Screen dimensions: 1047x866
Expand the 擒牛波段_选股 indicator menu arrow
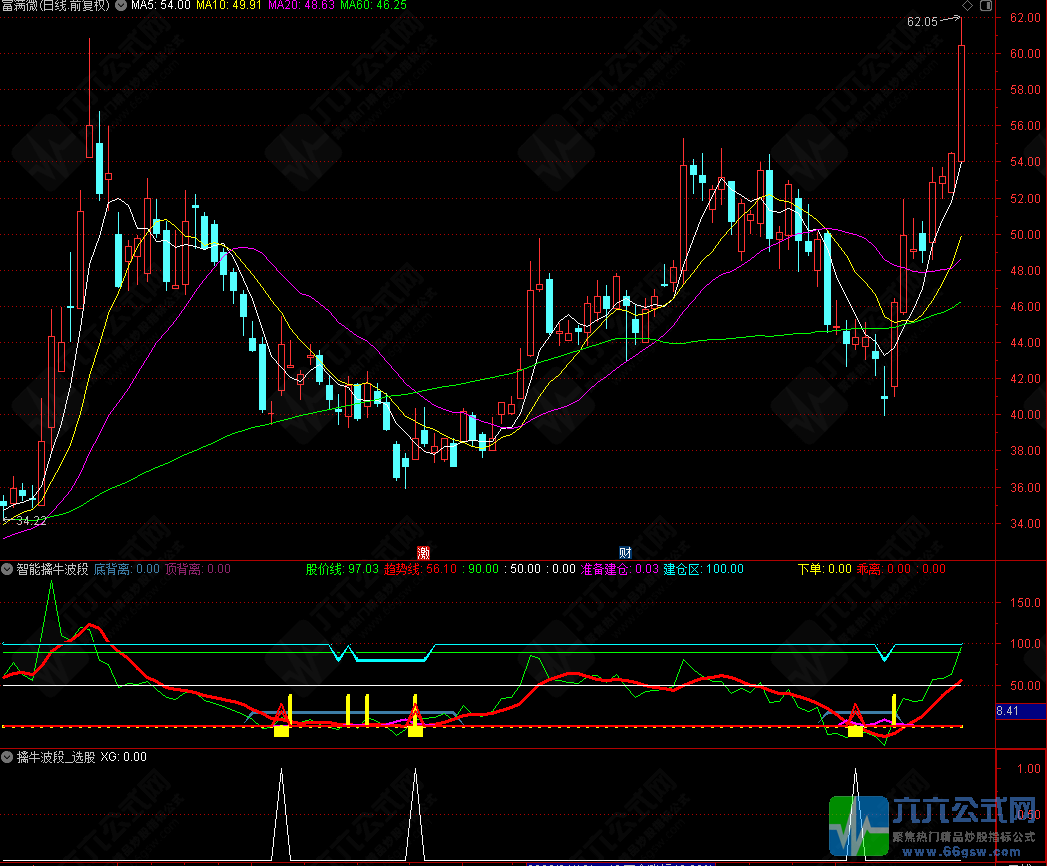7,757
